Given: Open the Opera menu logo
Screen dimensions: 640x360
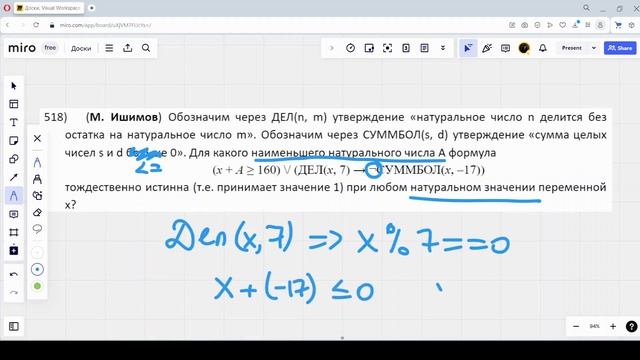Looking at the screenshot, I should pos(7,8).
